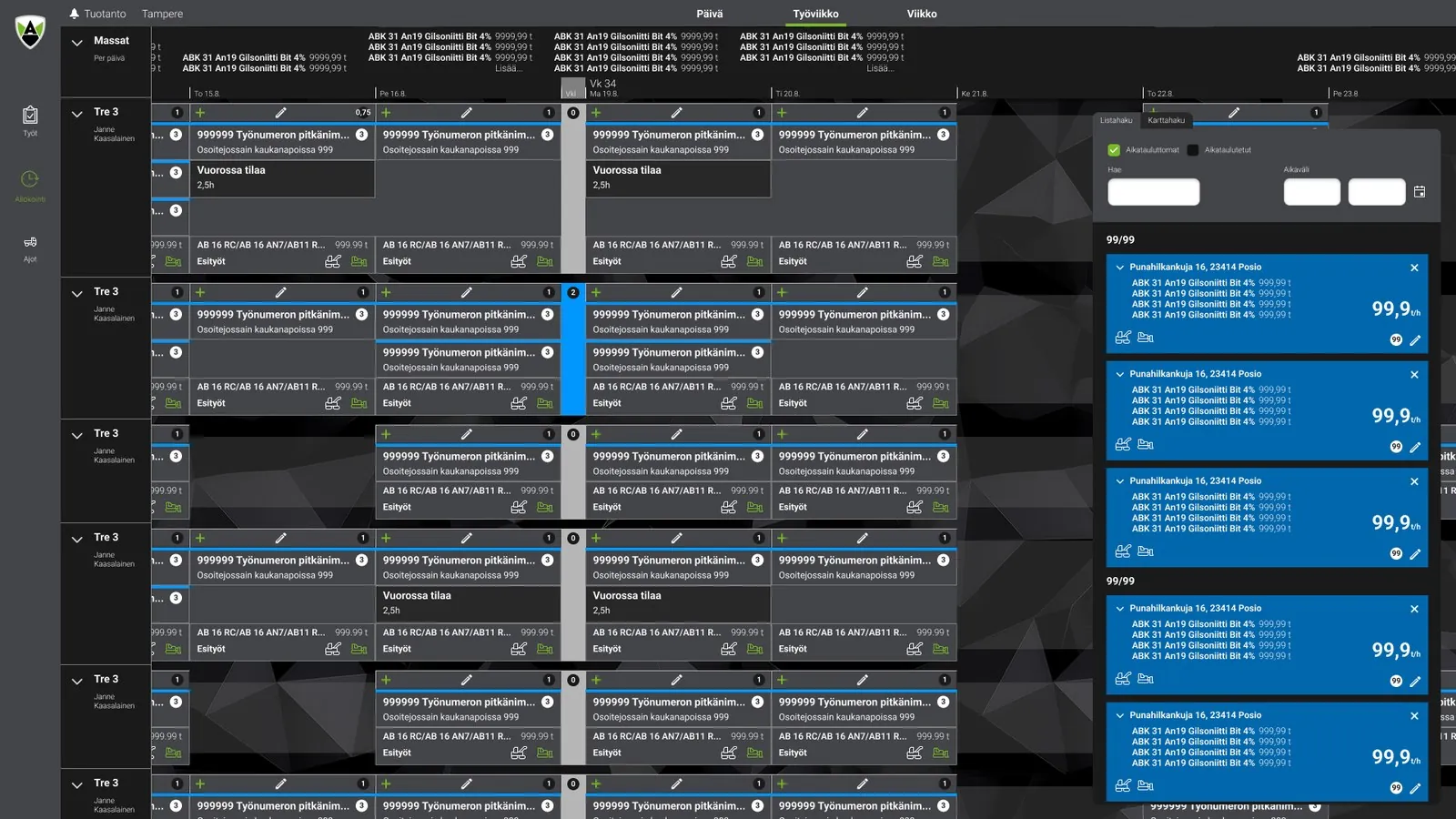This screenshot has height=819, width=1456.
Task: Click the Vk 34 week marker
Action: (x=603, y=84)
